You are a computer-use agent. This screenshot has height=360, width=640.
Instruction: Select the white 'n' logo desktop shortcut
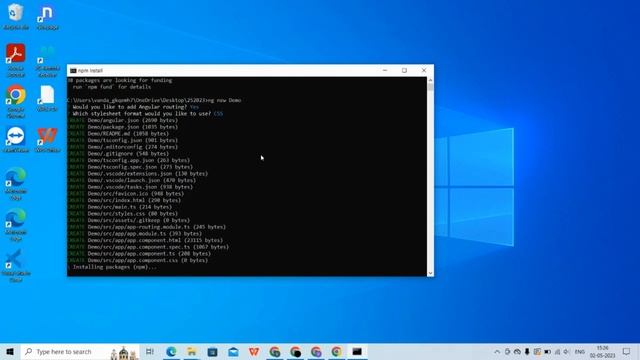tap(47, 18)
